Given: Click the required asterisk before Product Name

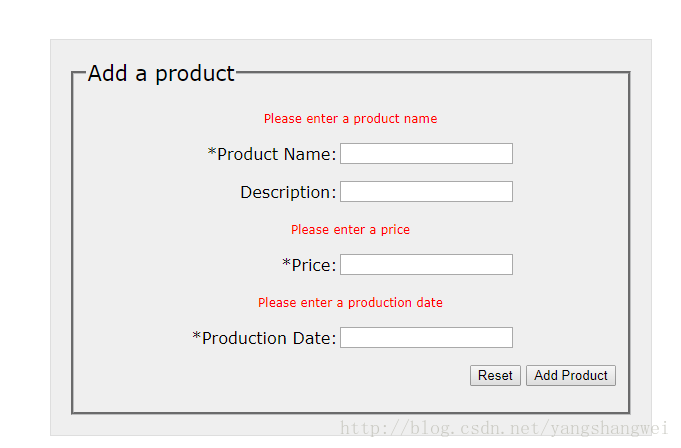Looking at the screenshot, I should 212,153.
